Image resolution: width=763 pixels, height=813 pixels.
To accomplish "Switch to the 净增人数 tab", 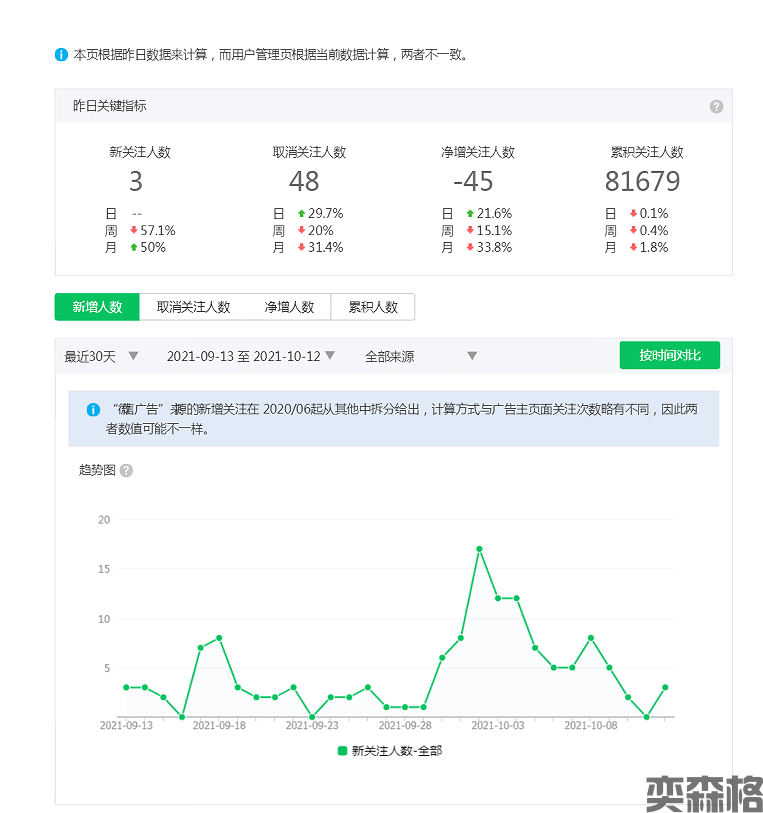I will 289,307.
